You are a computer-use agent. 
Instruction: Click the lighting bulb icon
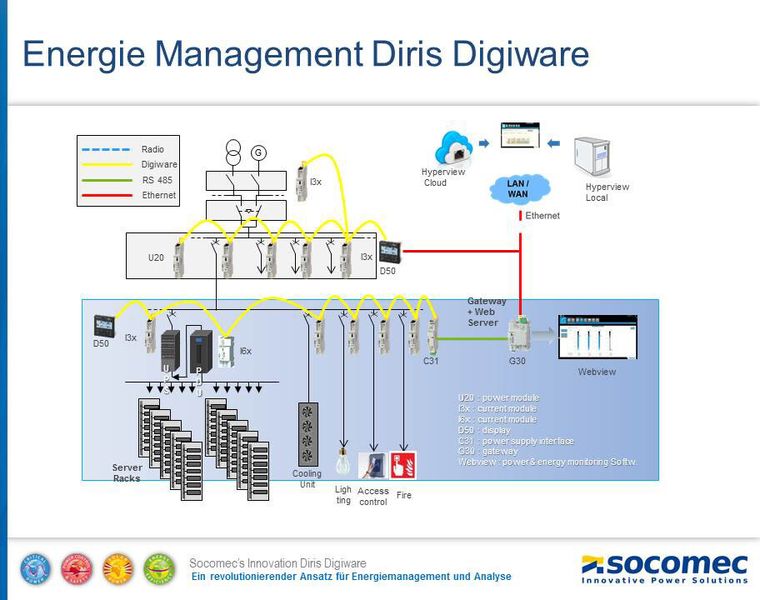[x=343, y=461]
